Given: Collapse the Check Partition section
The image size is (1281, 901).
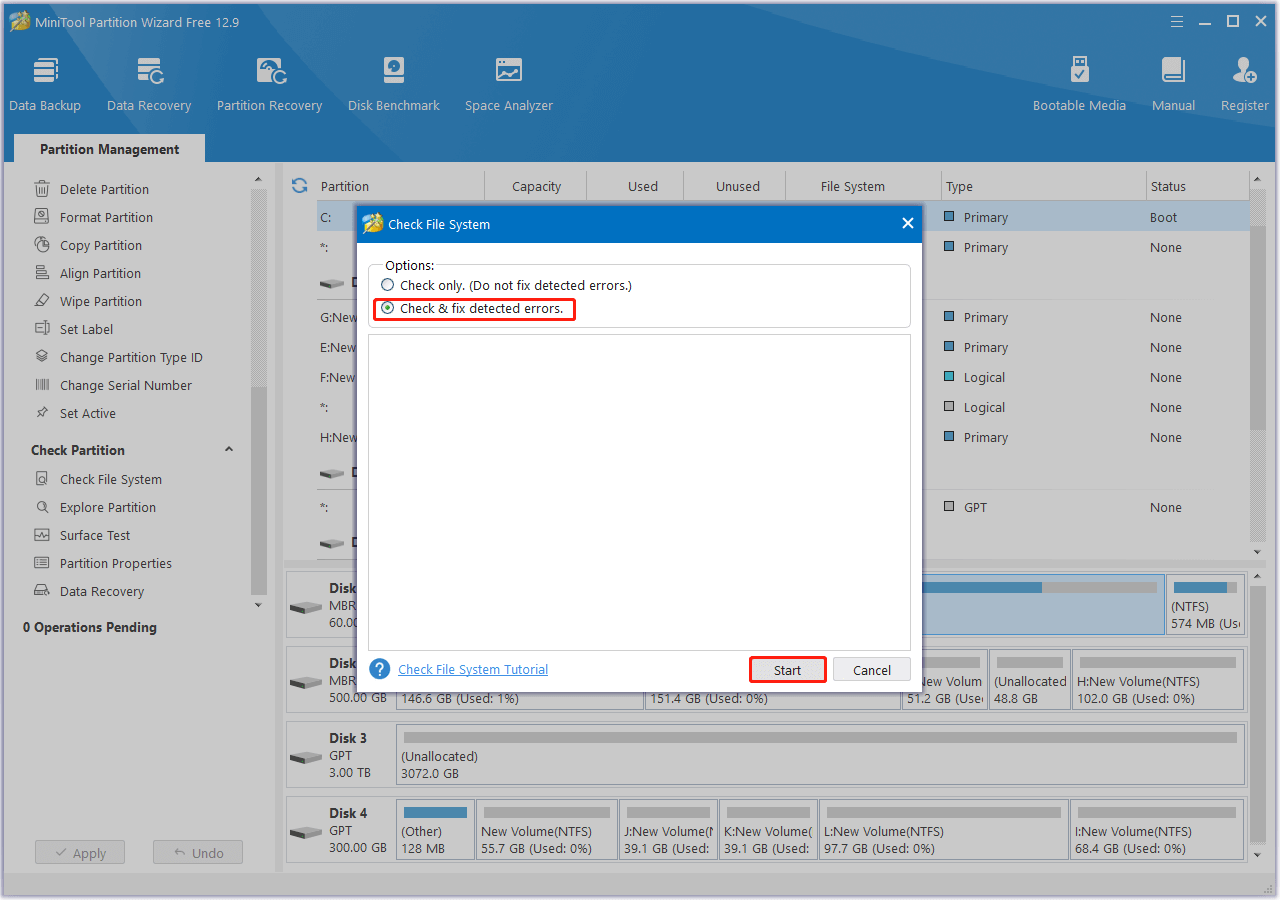Looking at the screenshot, I should pyautogui.click(x=228, y=450).
